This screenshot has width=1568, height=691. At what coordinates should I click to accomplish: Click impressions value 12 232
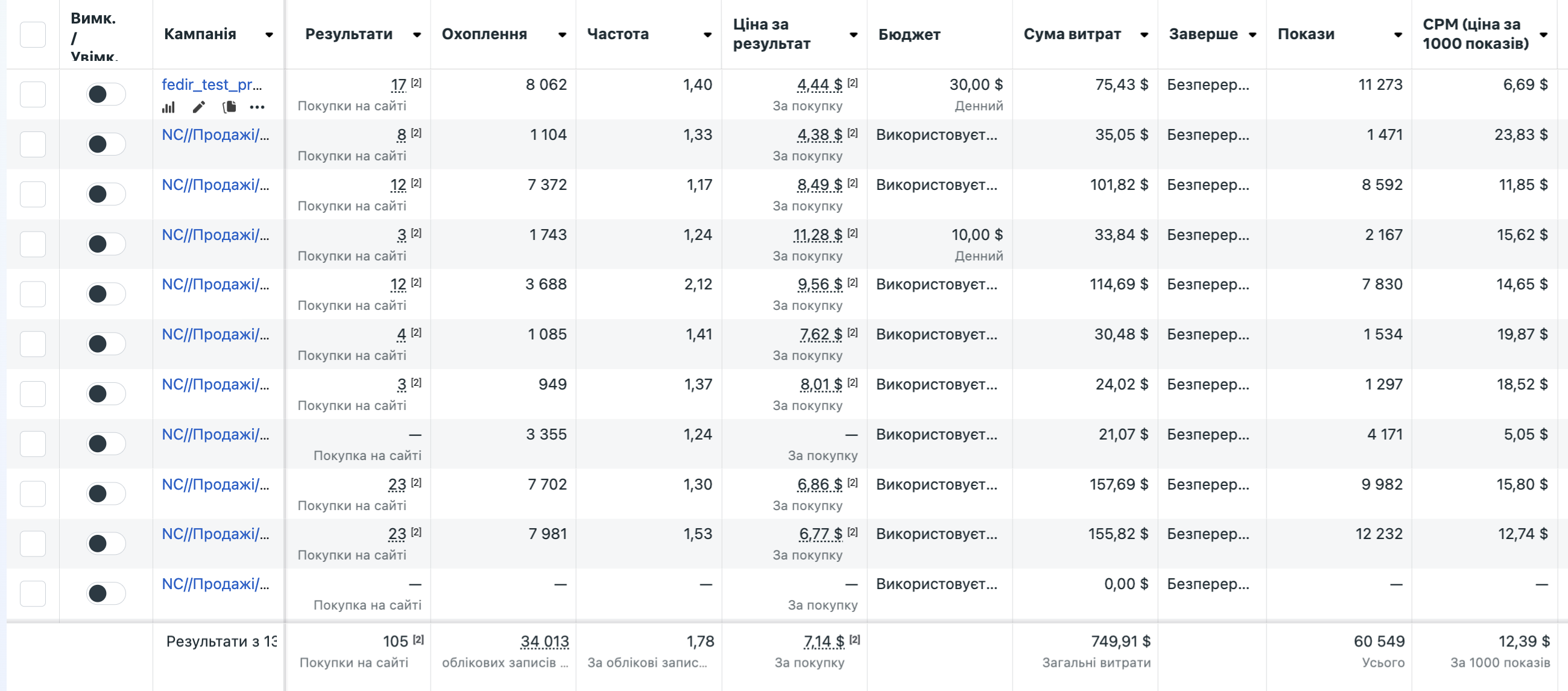pyautogui.click(x=1379, y=534)
